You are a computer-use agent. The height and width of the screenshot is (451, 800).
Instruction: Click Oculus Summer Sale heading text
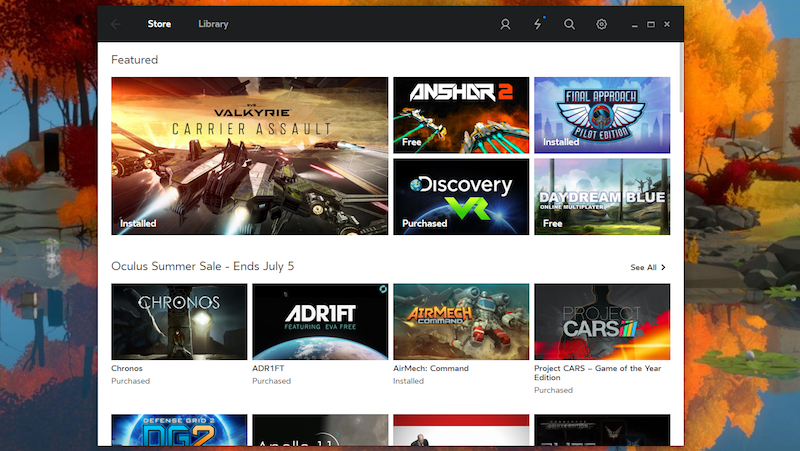[x=203, y=266]
